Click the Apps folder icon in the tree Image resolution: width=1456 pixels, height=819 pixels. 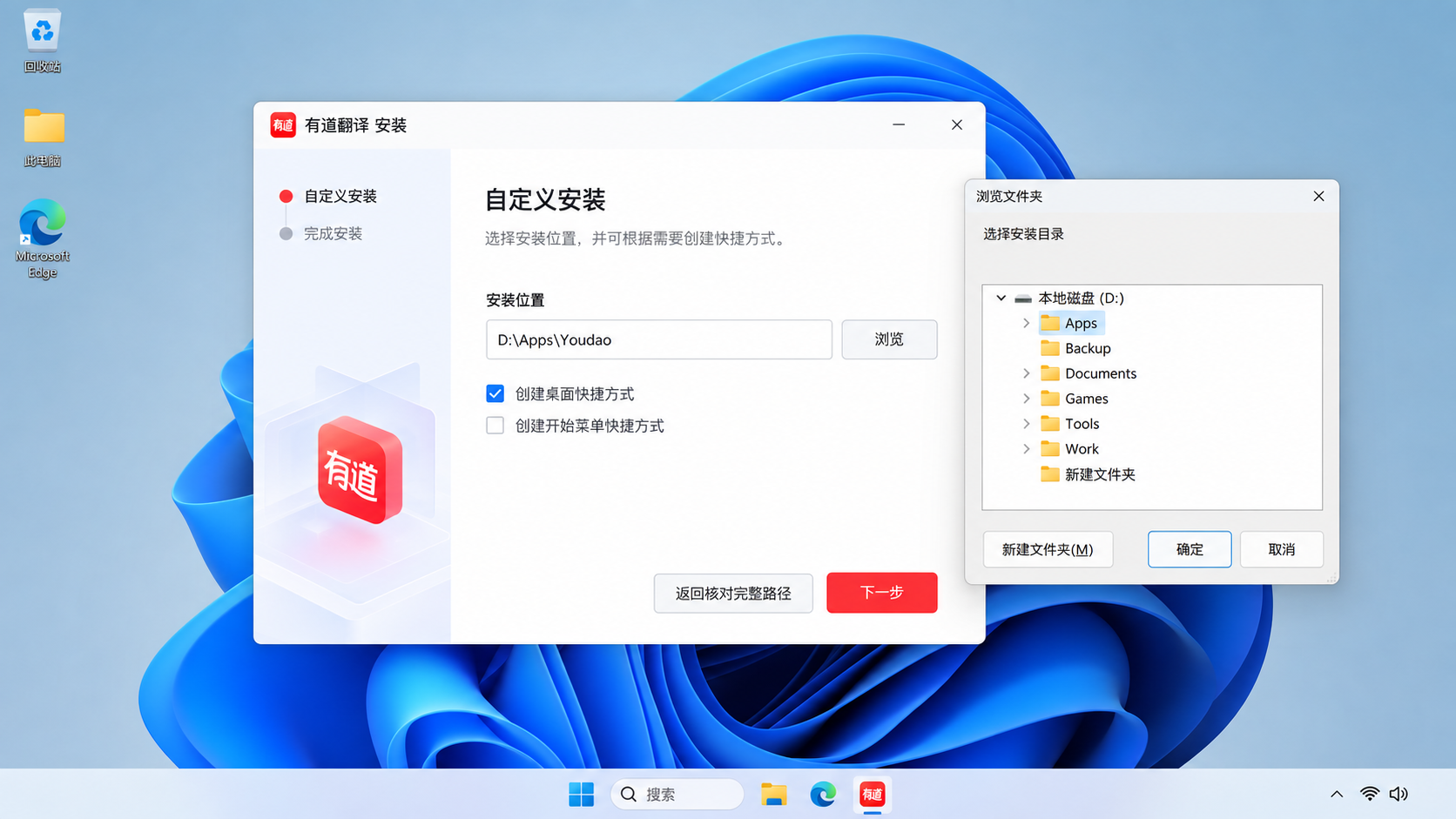tap(1050, 323)
